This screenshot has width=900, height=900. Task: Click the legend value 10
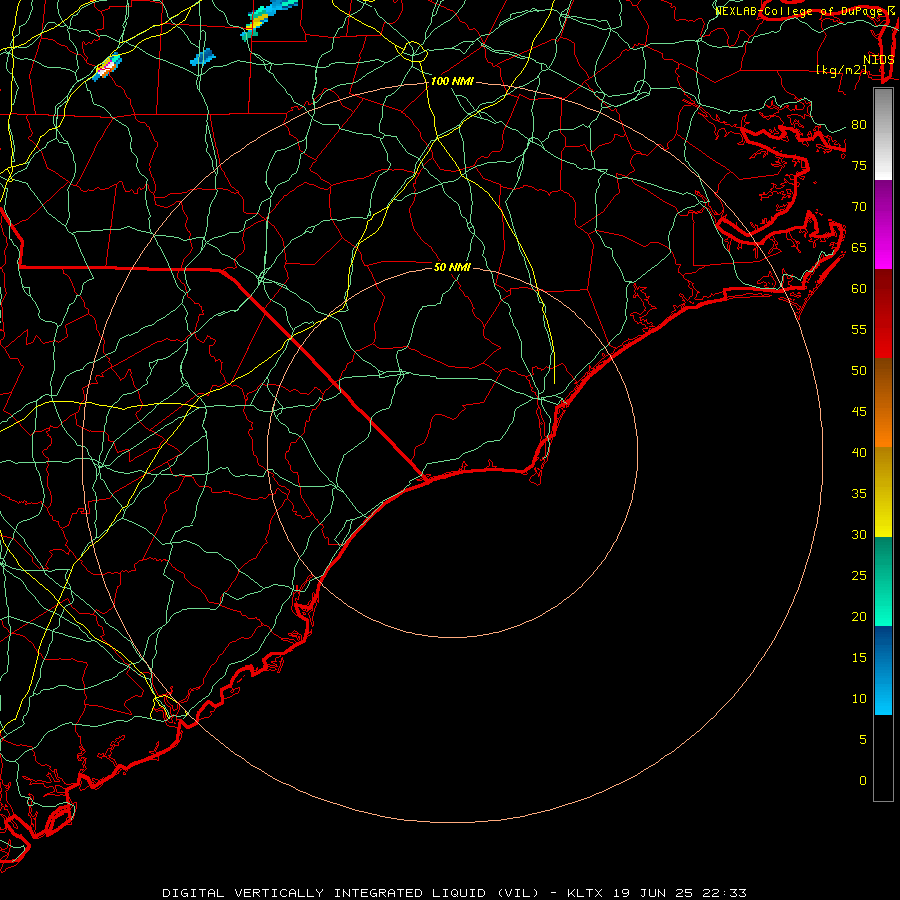pyautogui.click(x=859, y=699)
